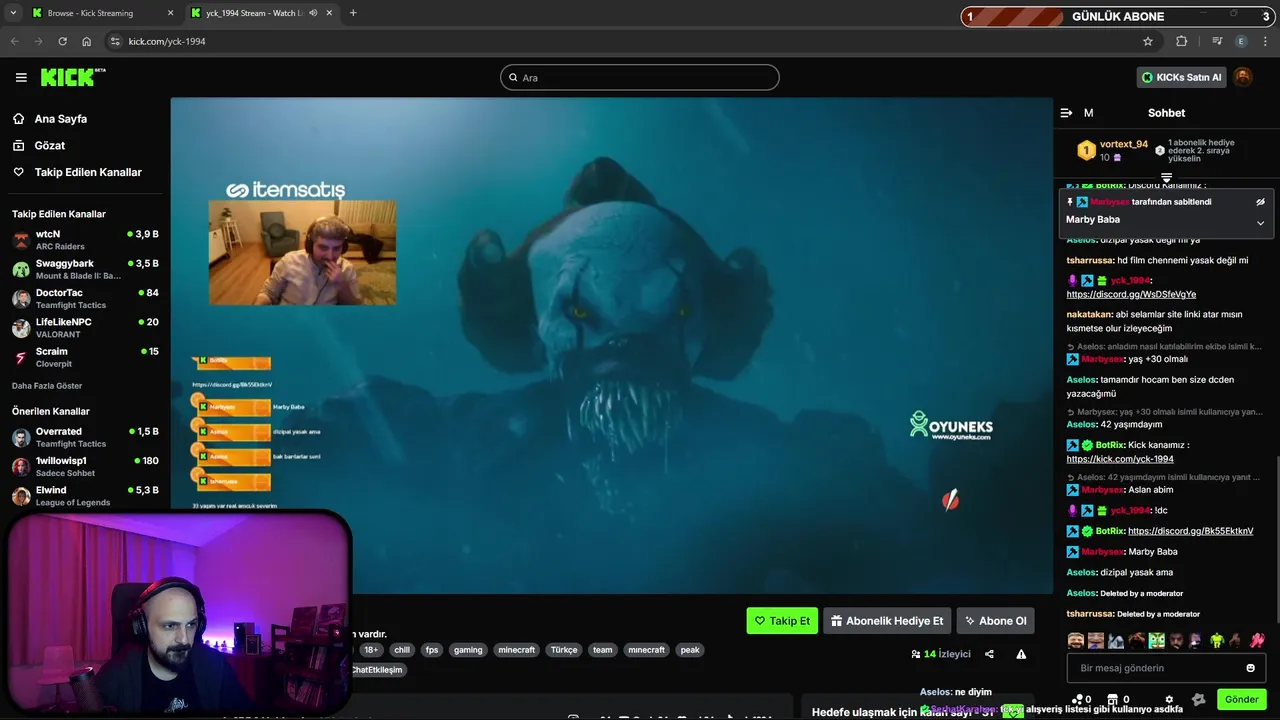Select the Türkçe tag
The width and height of the screenshot is (1280, 720).
pyautogui.click(x=564, y=650)
